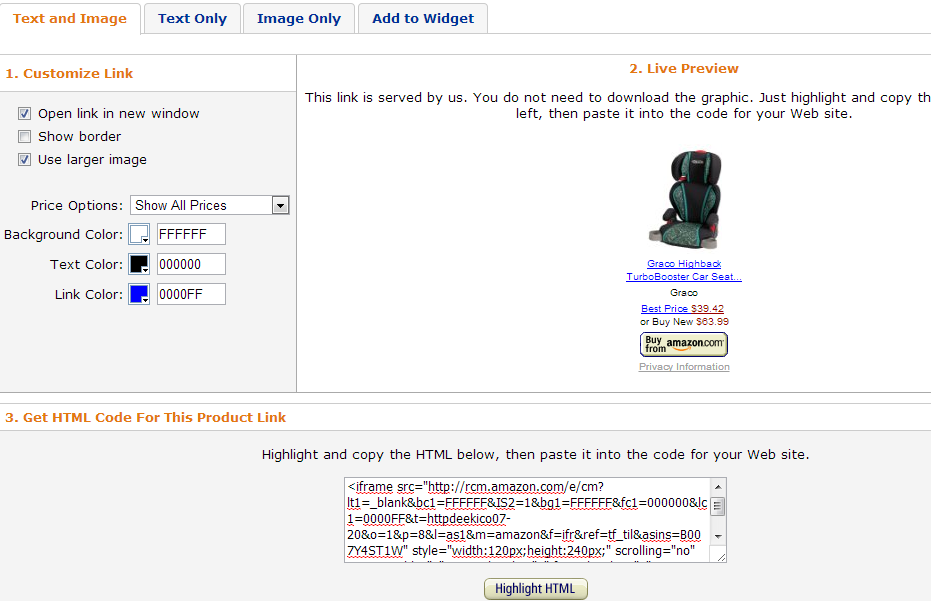931x601 pixels.
Task: Open Graco Highback TurboBooster Car Seat link
Action: (x=684, y=270)
